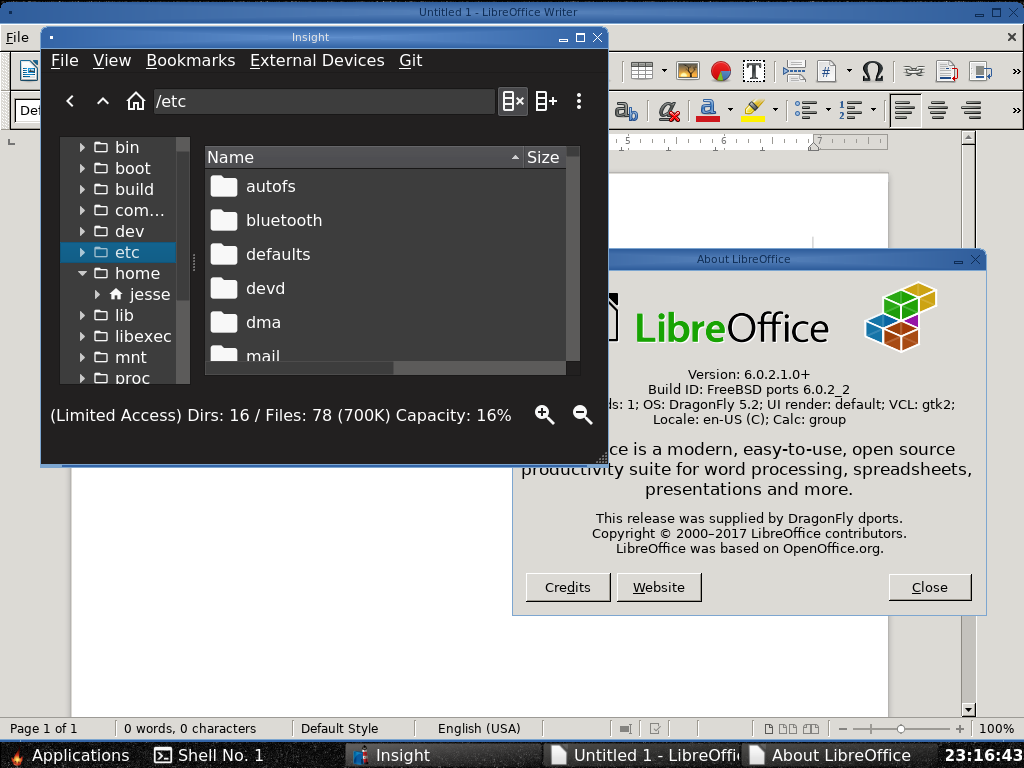This screenshot has width=1024, height=768.
Task: Zoom out on Insight's file list
Action: [583, 415]
